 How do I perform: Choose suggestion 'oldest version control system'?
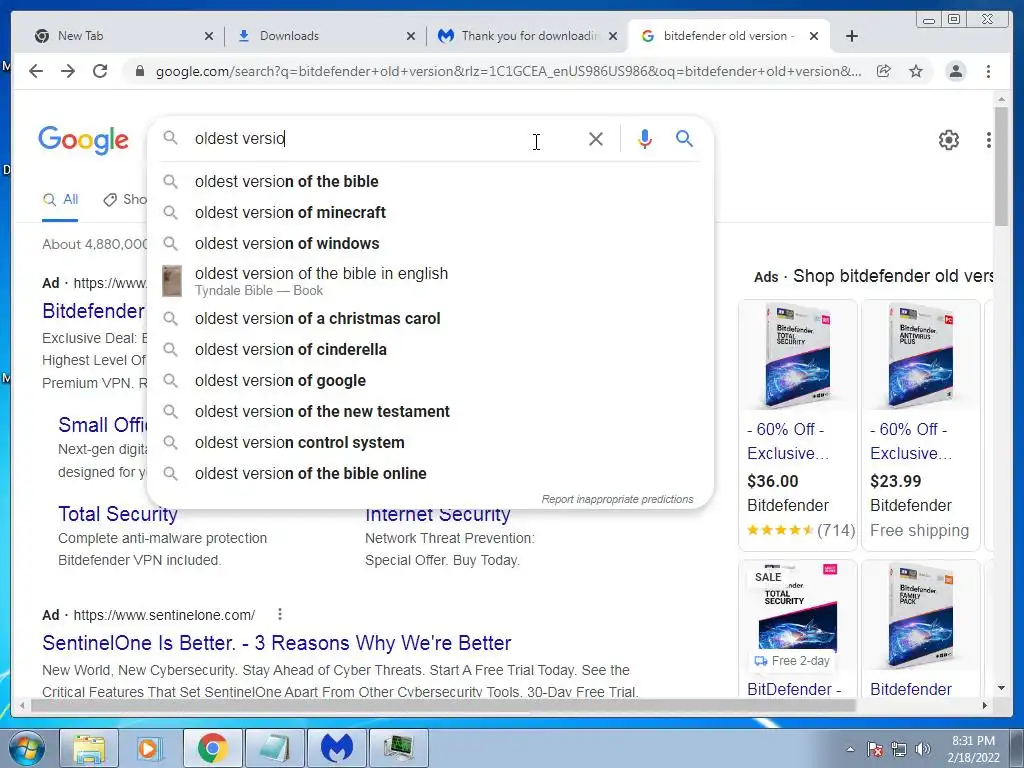coord(431,442)
